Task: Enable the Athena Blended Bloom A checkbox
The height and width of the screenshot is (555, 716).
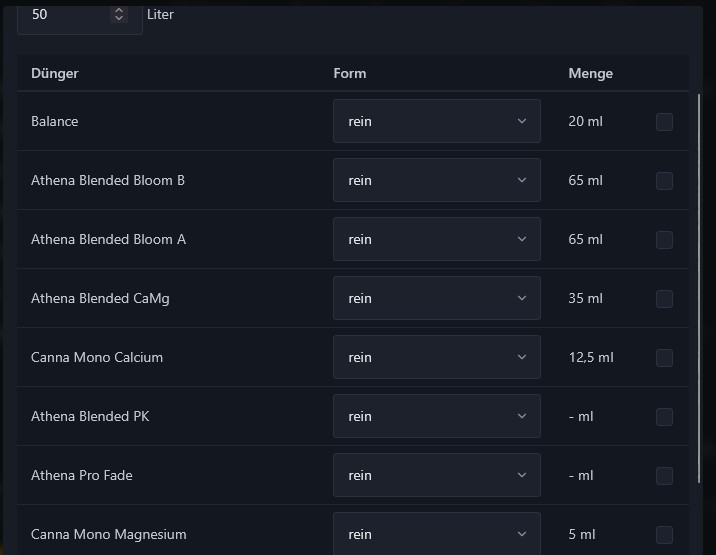Action: [664, 240]
